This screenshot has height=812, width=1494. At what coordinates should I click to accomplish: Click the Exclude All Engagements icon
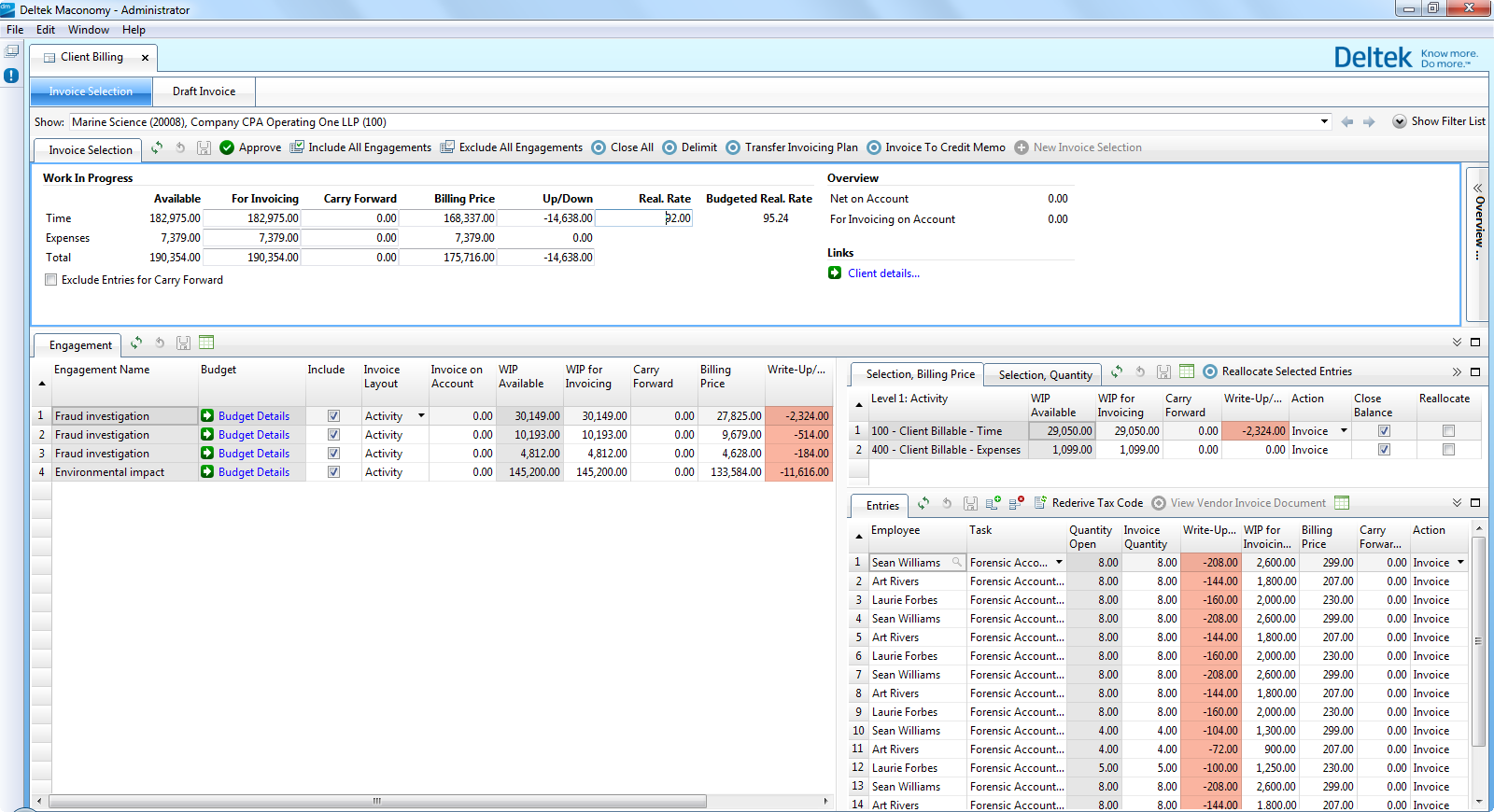pyautogui.click(x=447, y=147)
